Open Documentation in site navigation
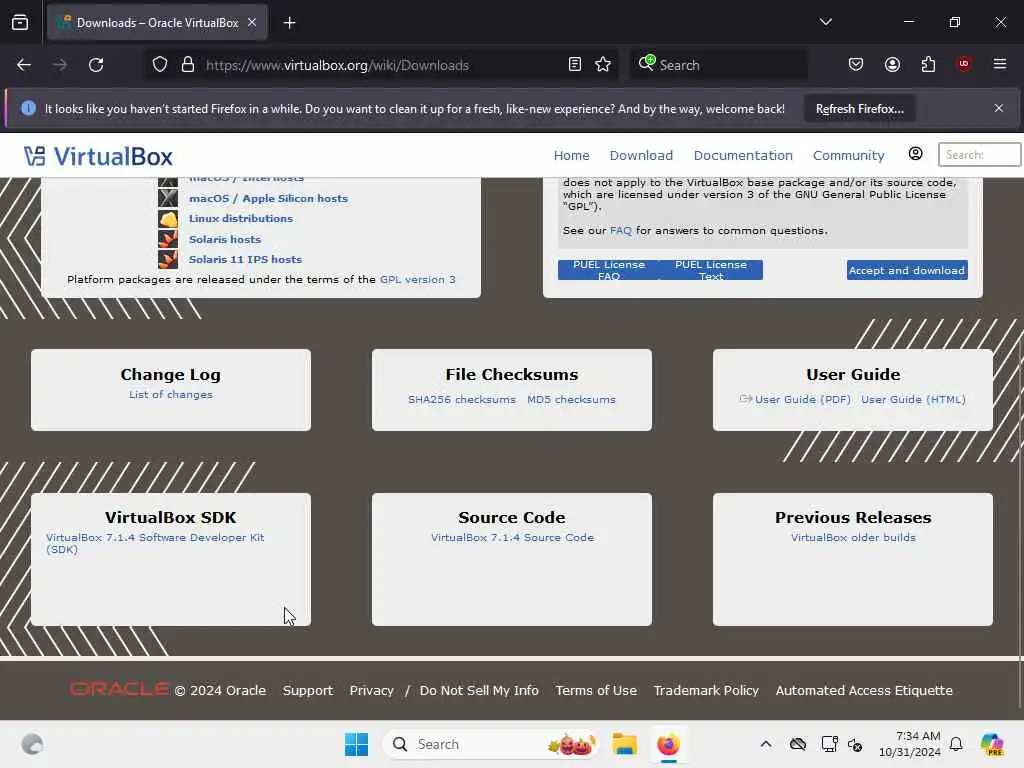The height and width of the screenshot is (768, 1024). [x=743, y=155]
